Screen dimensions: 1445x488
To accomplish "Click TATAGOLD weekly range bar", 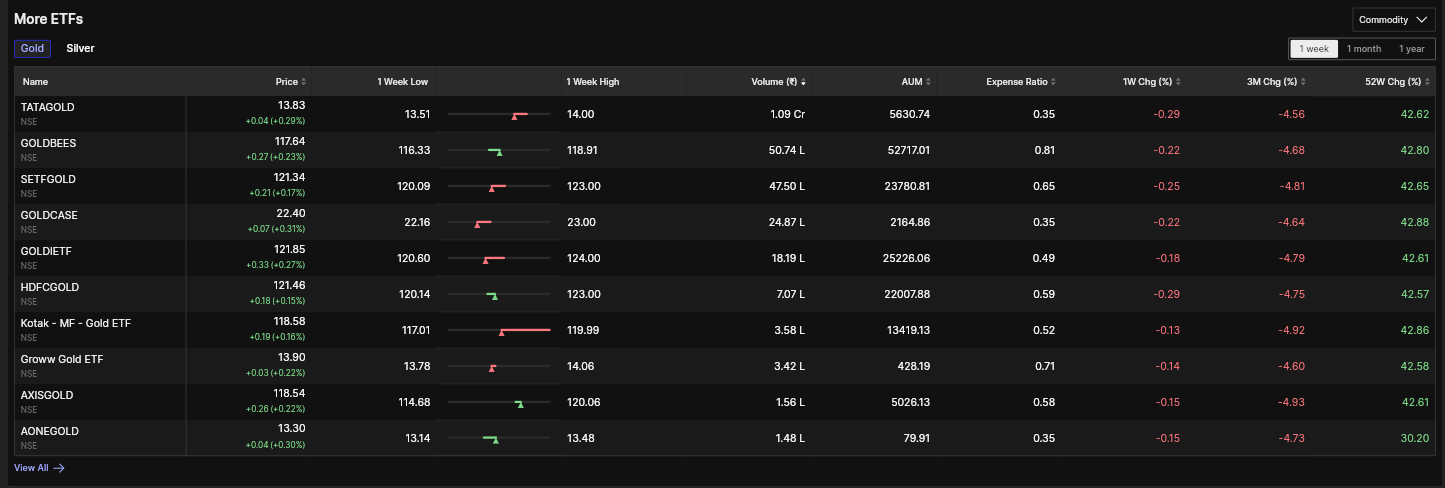I will click(x=500, y=114).
